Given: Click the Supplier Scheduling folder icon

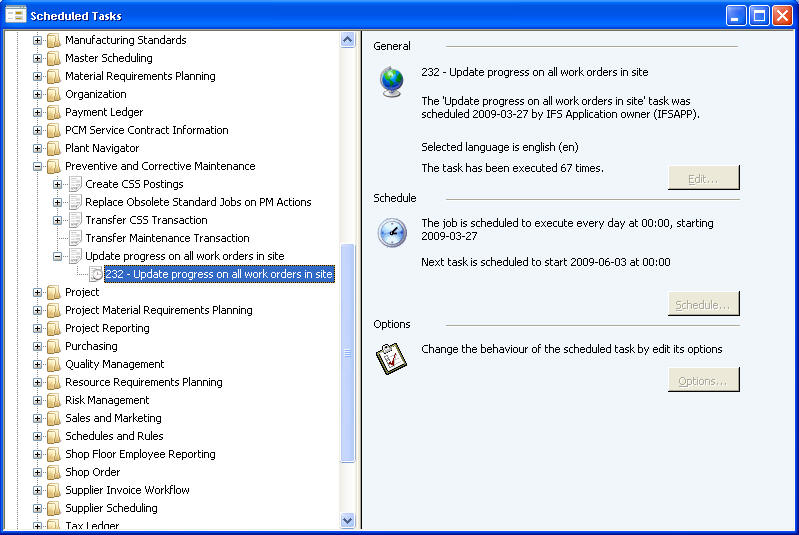Looking at the screenshot, I should pos(54,509).
